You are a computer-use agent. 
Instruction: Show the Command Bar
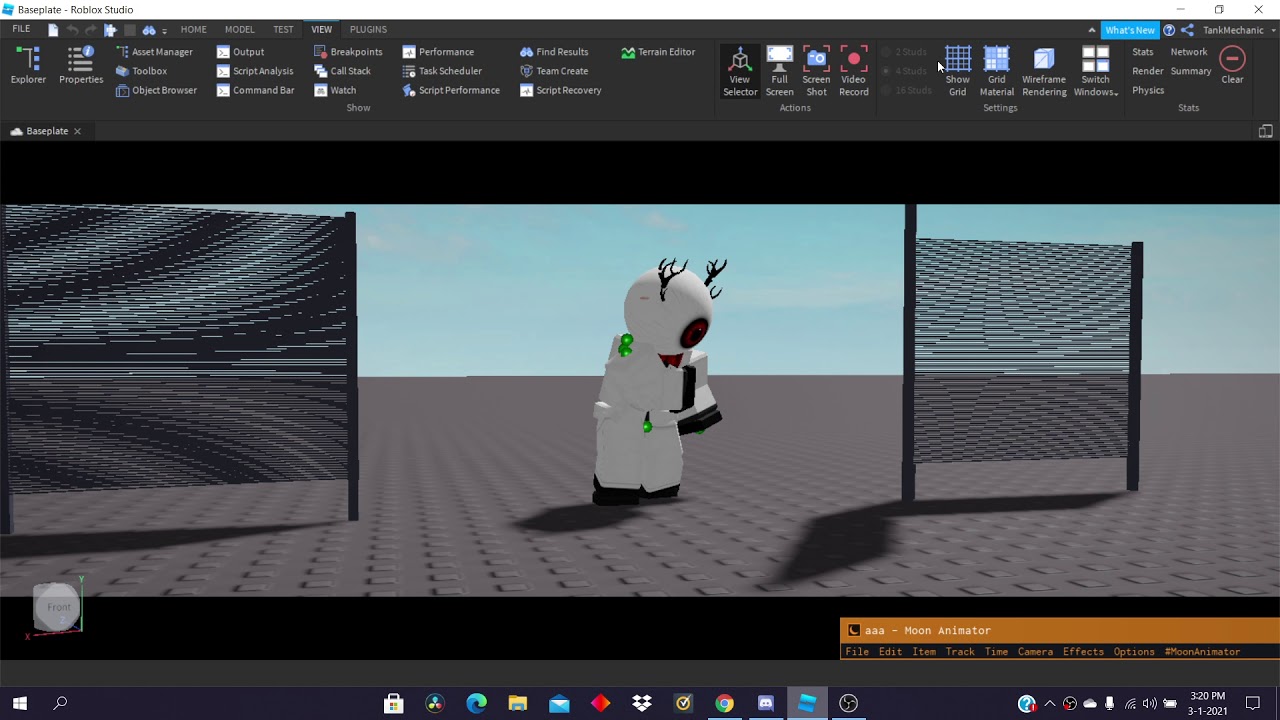pyautogui.click(x=255, y=90)
